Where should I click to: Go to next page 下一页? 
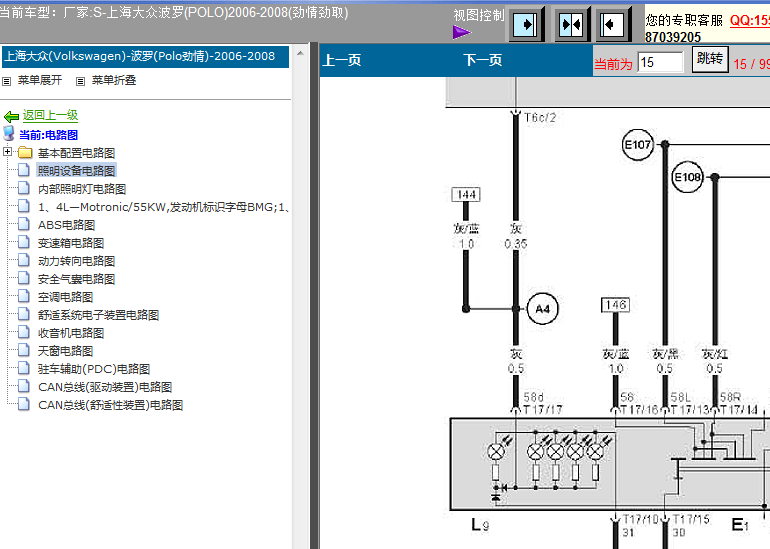click(483, 60)
